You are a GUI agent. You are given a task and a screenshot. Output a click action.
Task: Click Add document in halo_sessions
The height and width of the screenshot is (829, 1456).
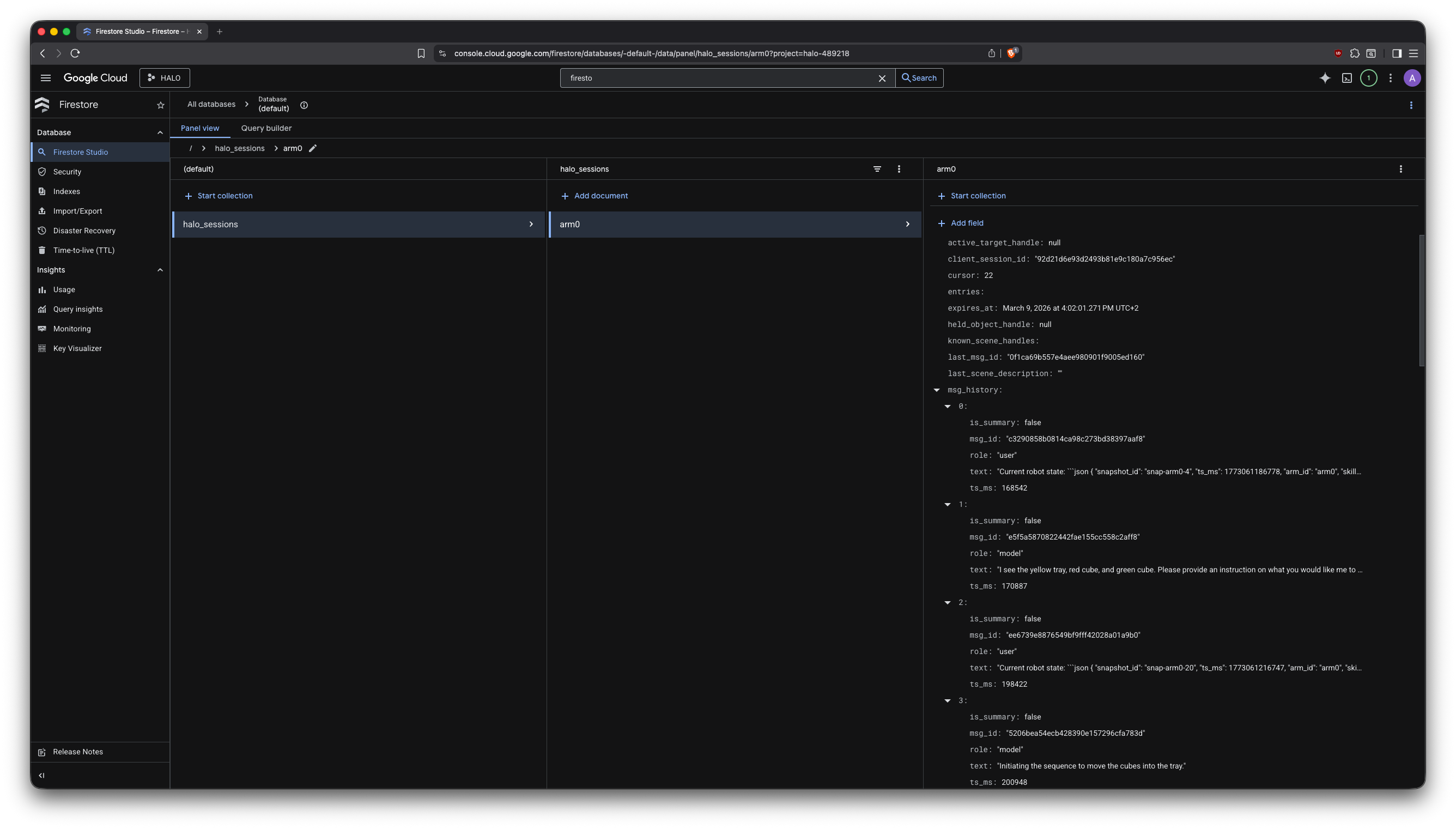click(x=594, y=196)
